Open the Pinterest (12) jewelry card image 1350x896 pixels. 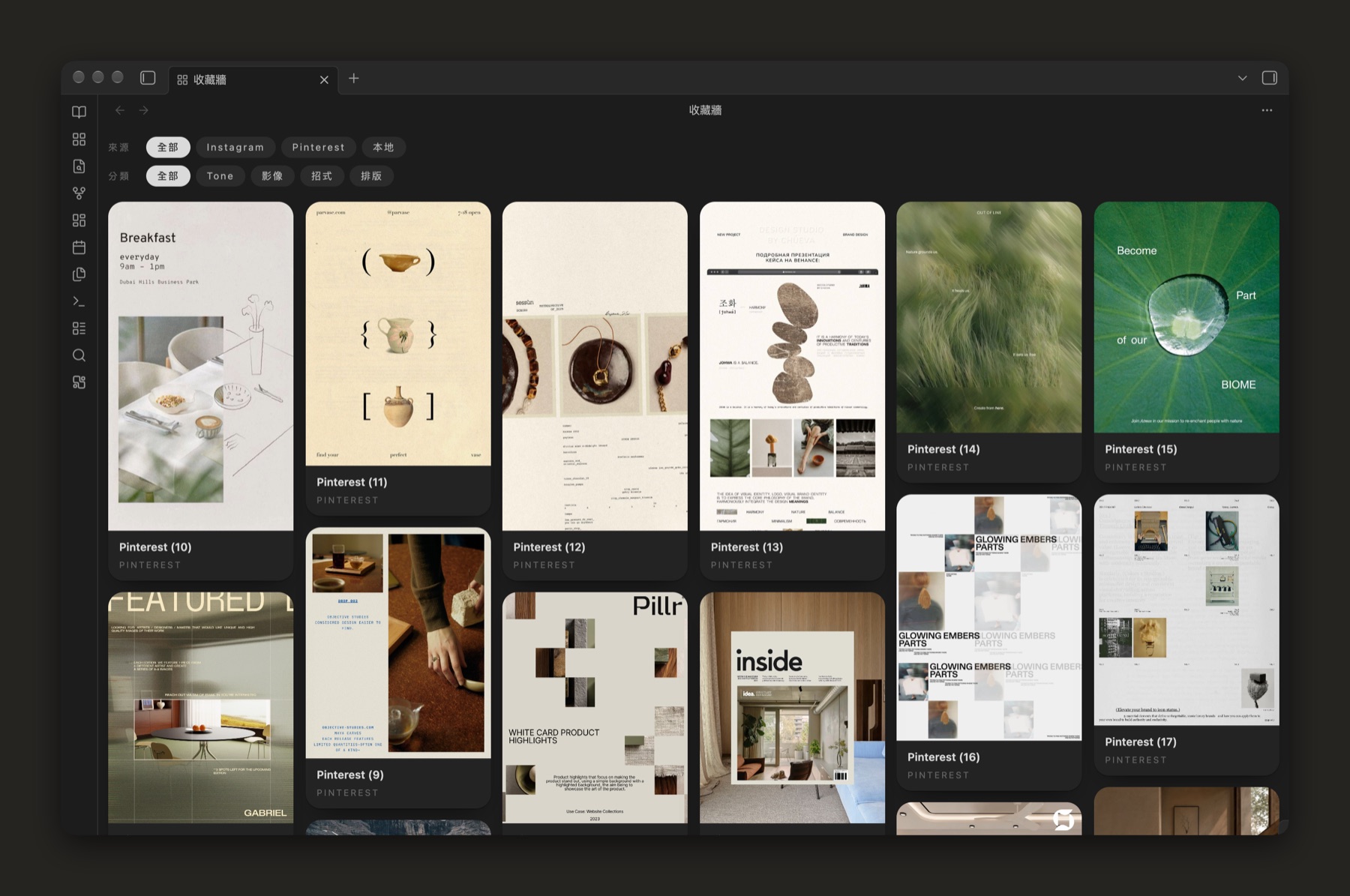tap(595, 366)
